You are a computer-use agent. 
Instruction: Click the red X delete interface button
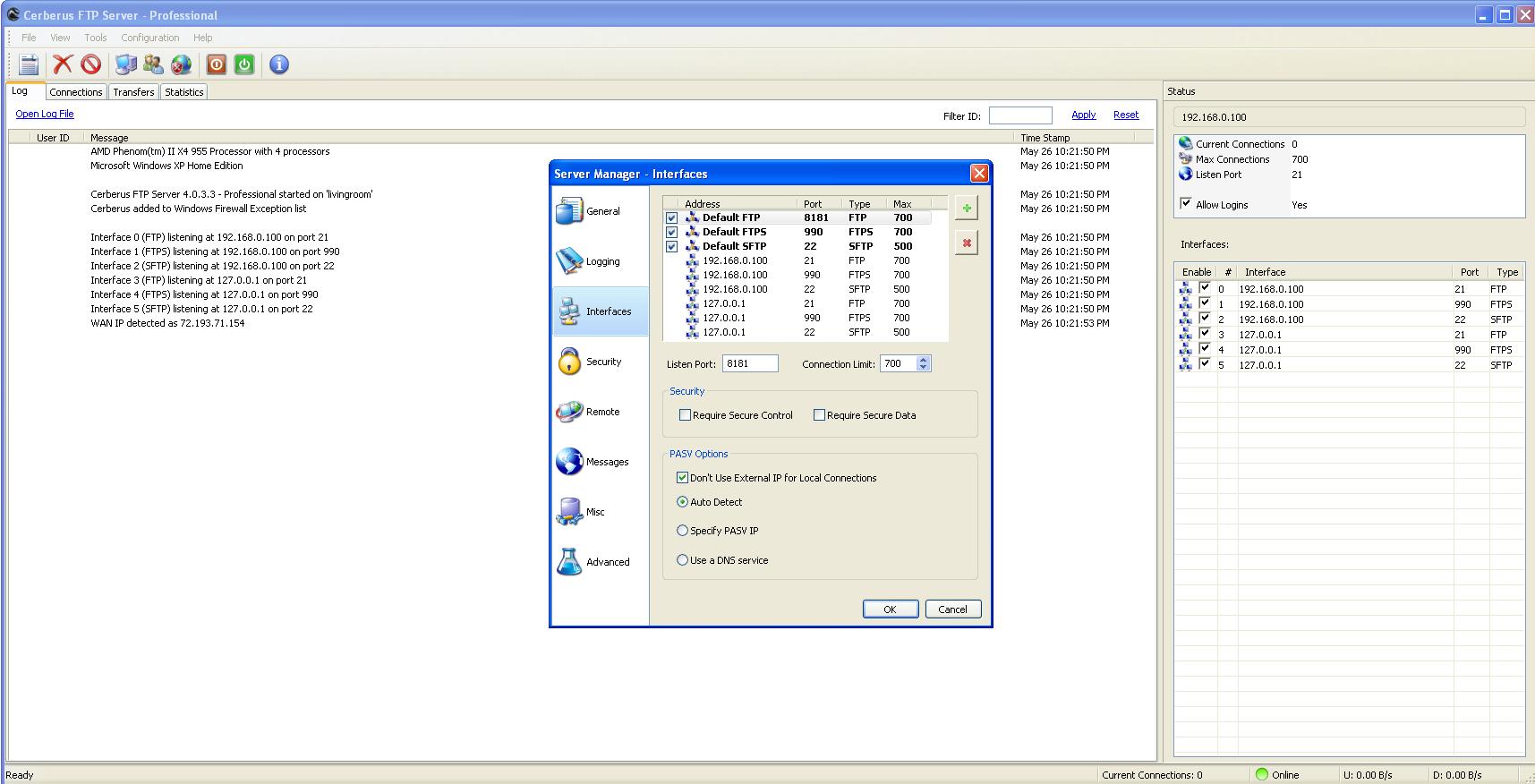pos(967,243)
